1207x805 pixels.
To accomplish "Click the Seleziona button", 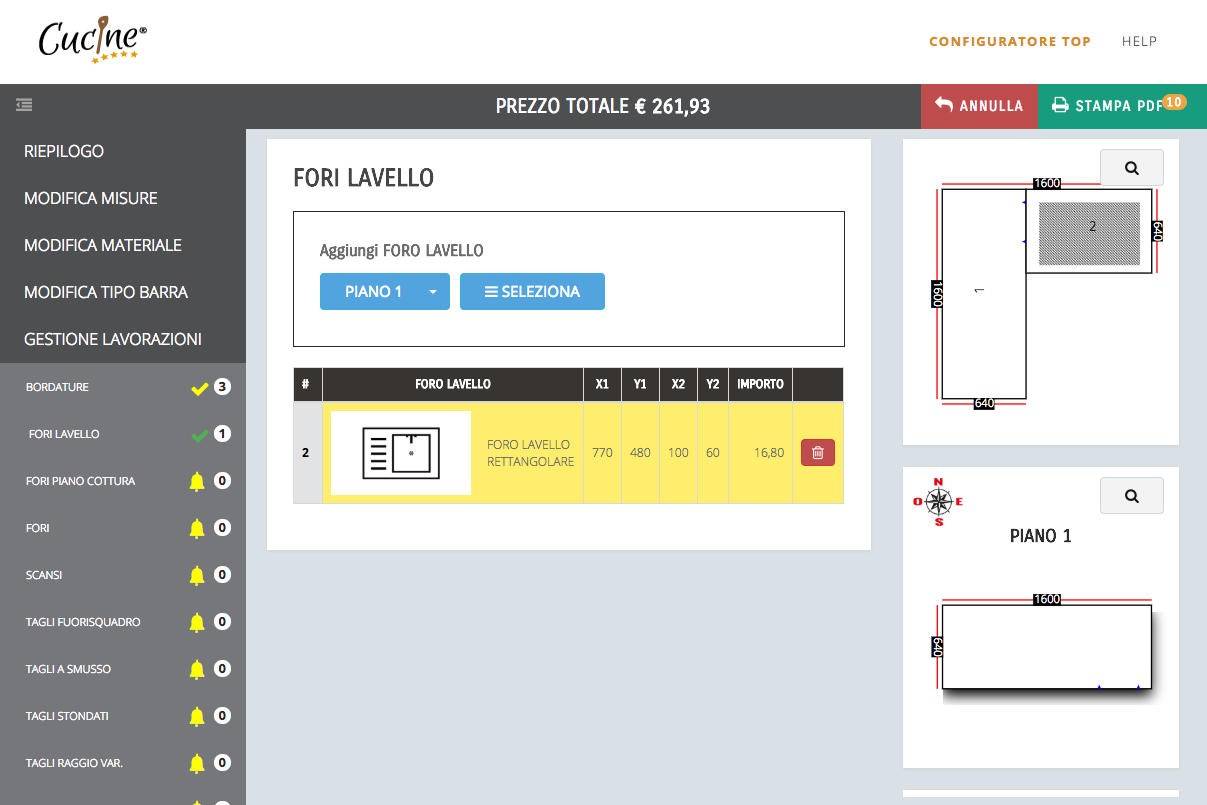I will (x=532, y=292).
